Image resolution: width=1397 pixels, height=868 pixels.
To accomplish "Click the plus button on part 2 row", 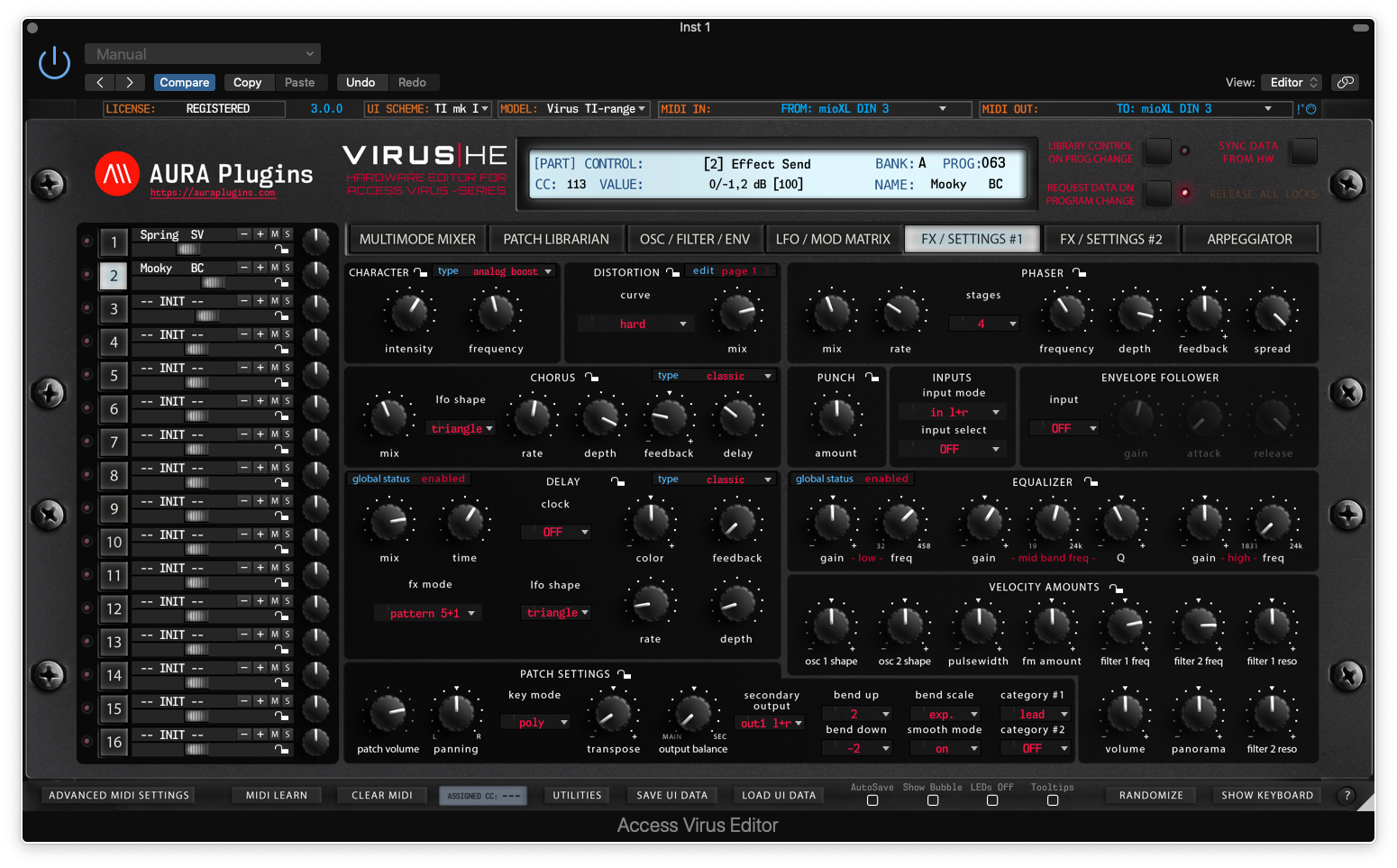I will 260,268.
